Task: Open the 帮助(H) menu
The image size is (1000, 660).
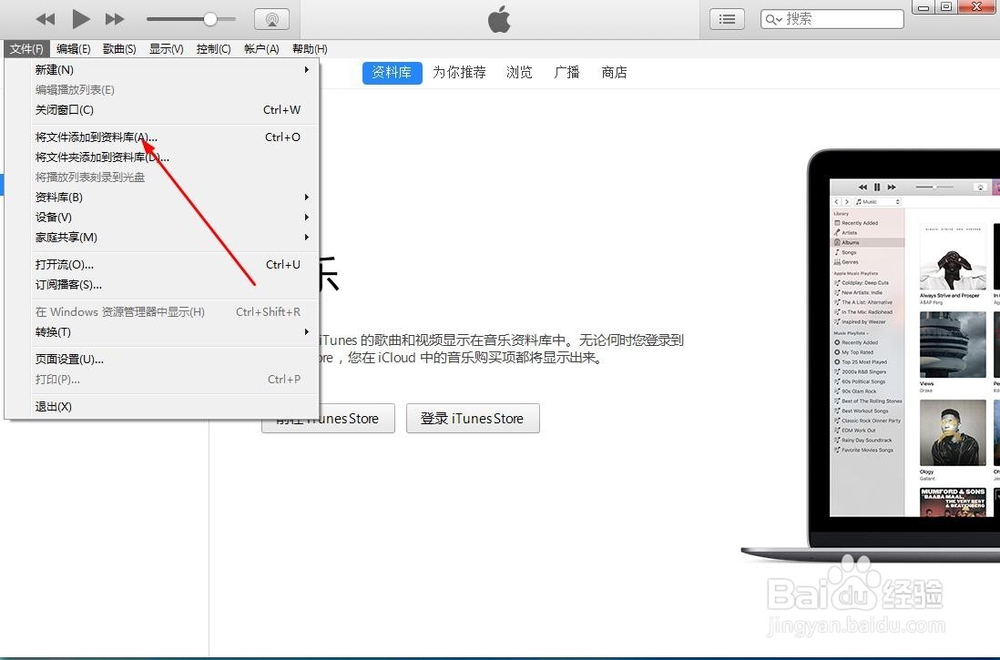Action: pyautogui.click(x=310, y=48)
